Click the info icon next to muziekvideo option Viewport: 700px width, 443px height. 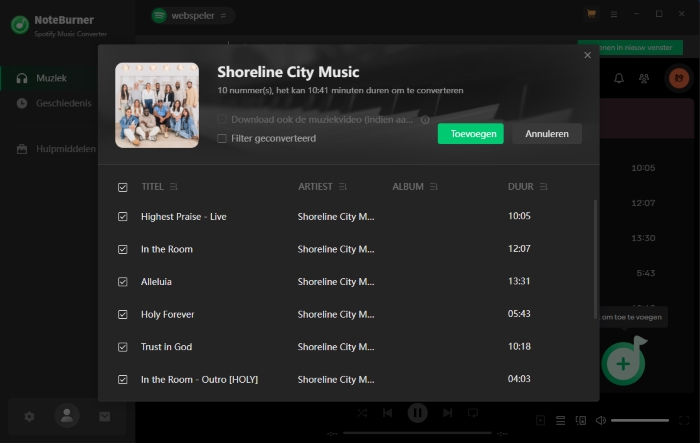pos(425,120)
